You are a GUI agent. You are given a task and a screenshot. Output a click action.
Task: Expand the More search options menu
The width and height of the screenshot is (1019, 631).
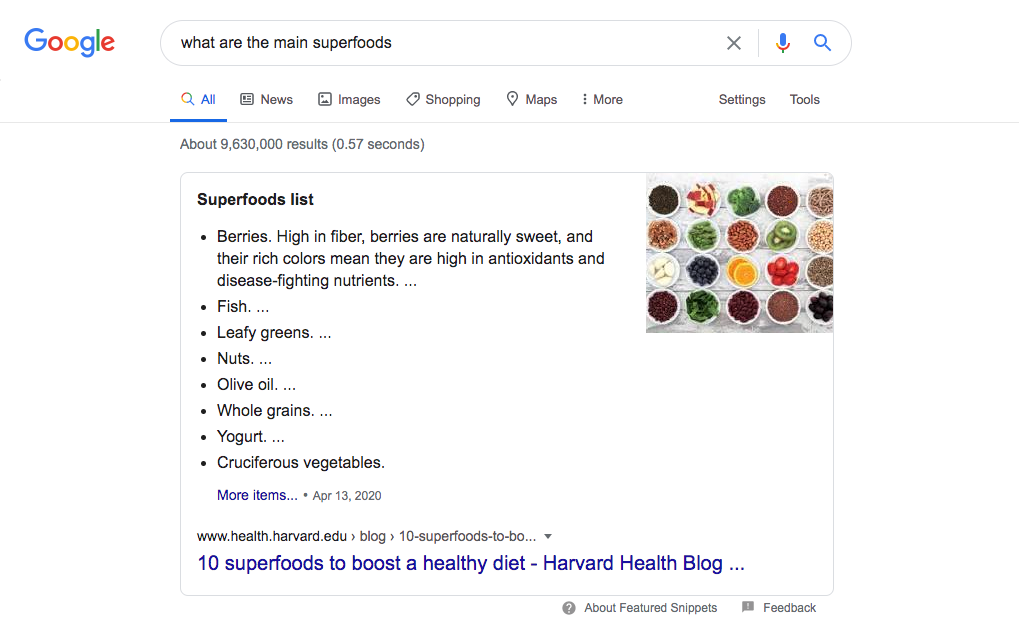point(602,99)
